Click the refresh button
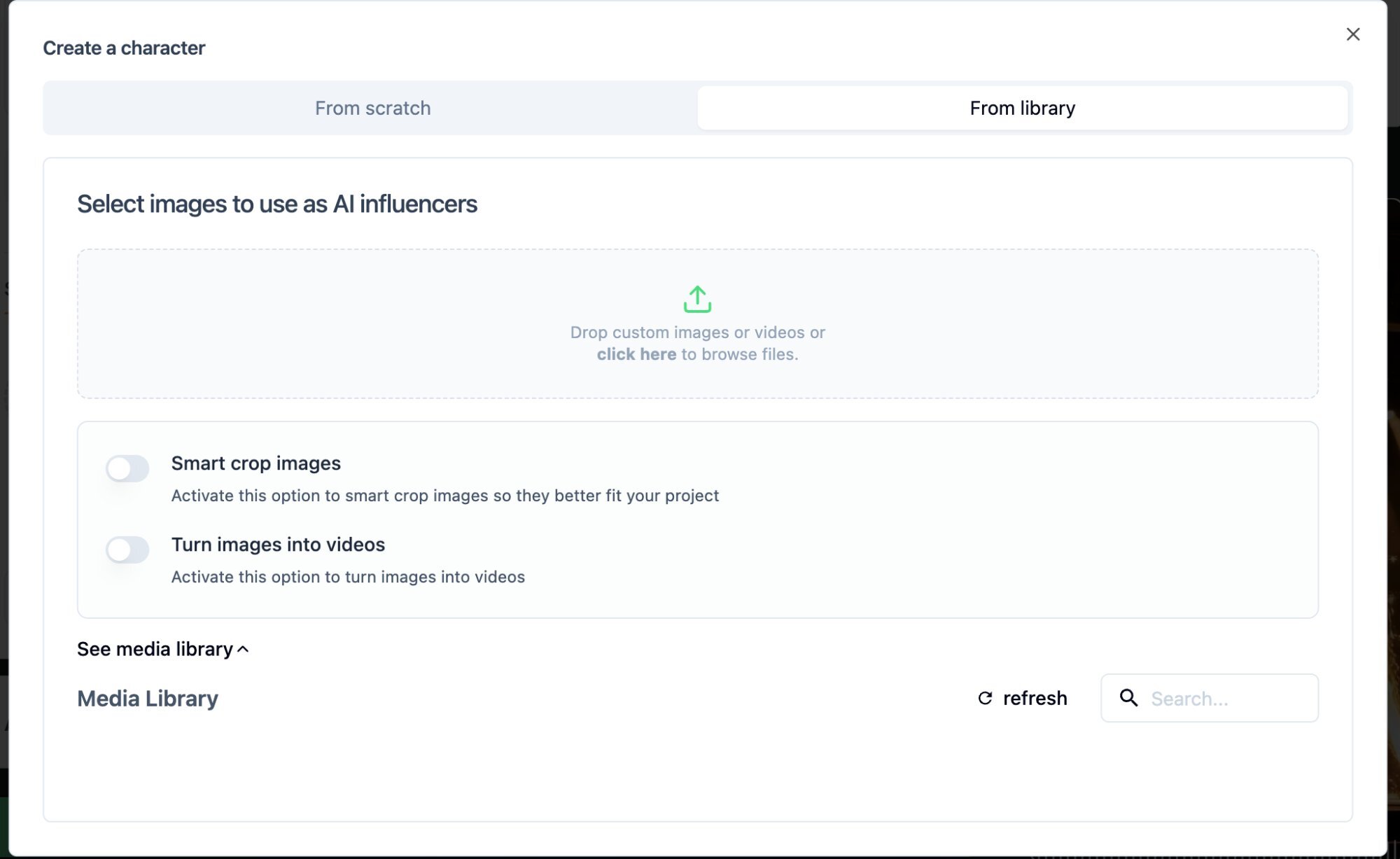This screenshot has height=859, width=1400. point(1021,698)
